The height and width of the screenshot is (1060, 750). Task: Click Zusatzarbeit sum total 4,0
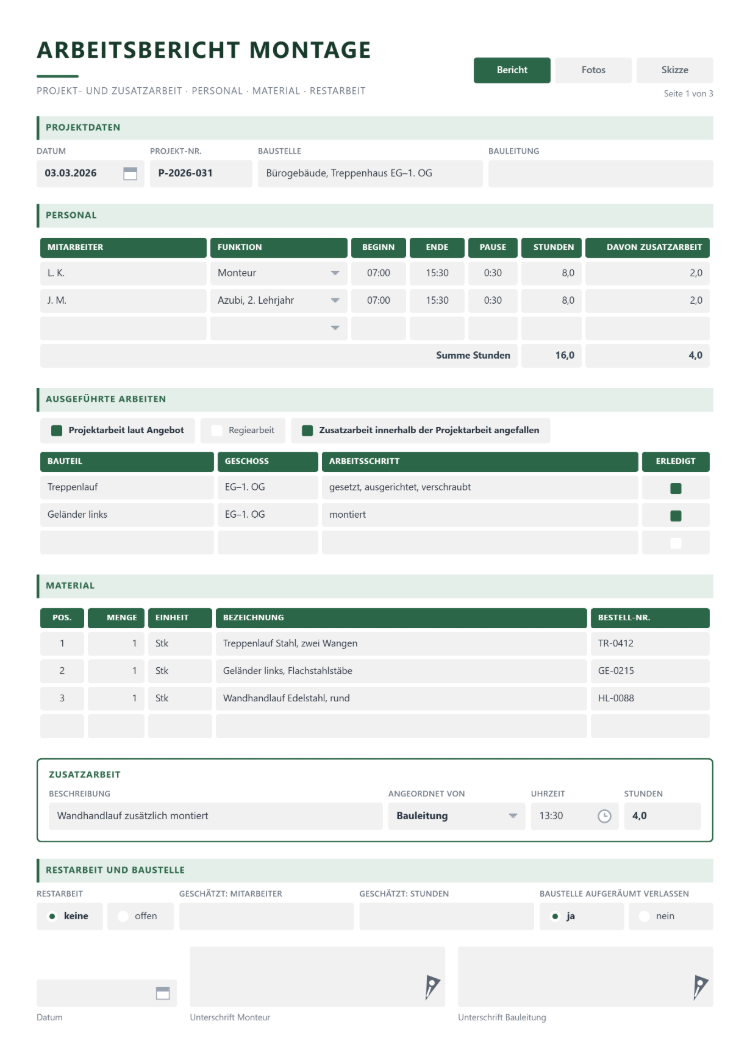[x=647, y=356]
